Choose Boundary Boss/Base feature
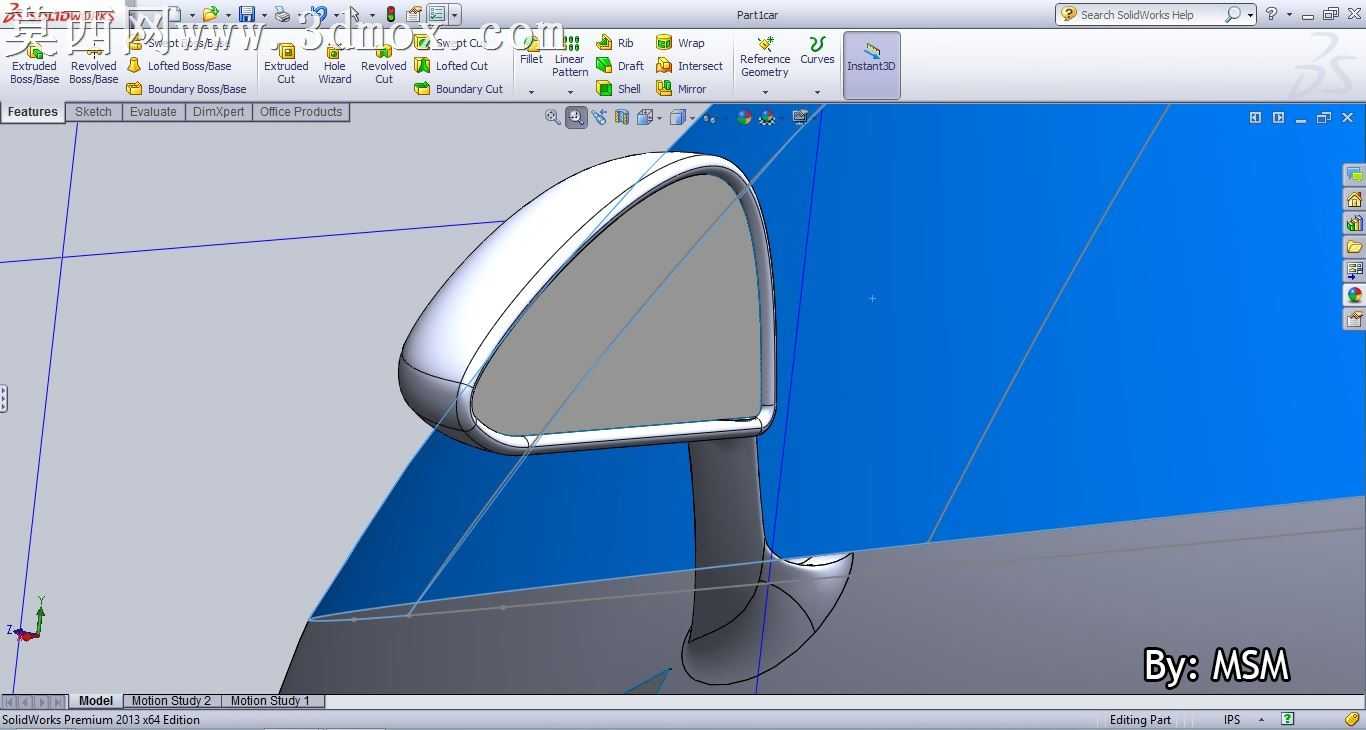 coord(187,89)
